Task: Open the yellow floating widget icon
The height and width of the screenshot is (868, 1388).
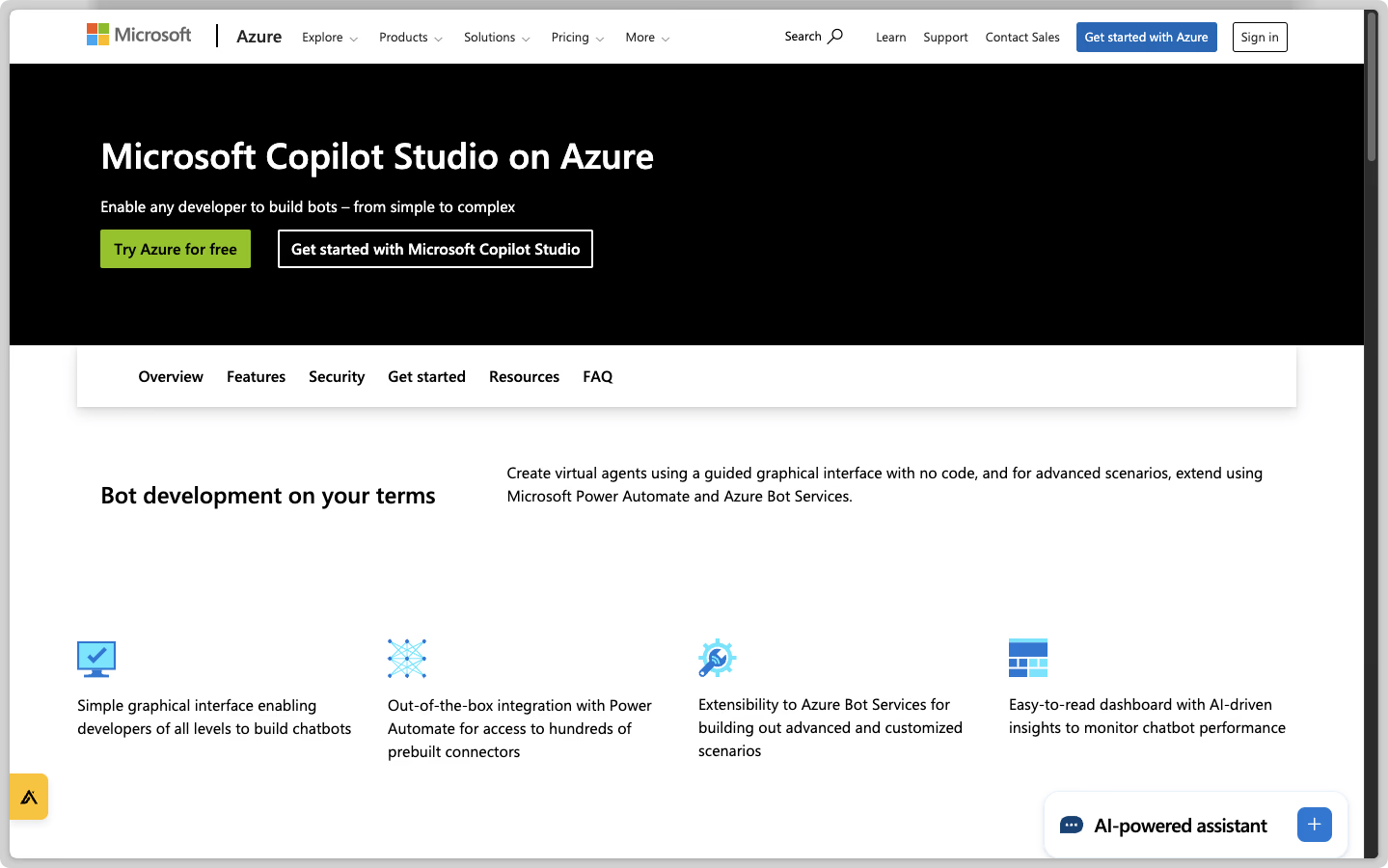Action: [x=29, y=797]
